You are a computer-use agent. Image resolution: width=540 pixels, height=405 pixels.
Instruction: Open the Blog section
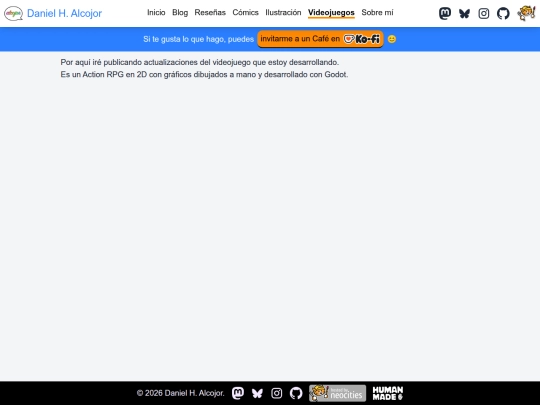180,12
